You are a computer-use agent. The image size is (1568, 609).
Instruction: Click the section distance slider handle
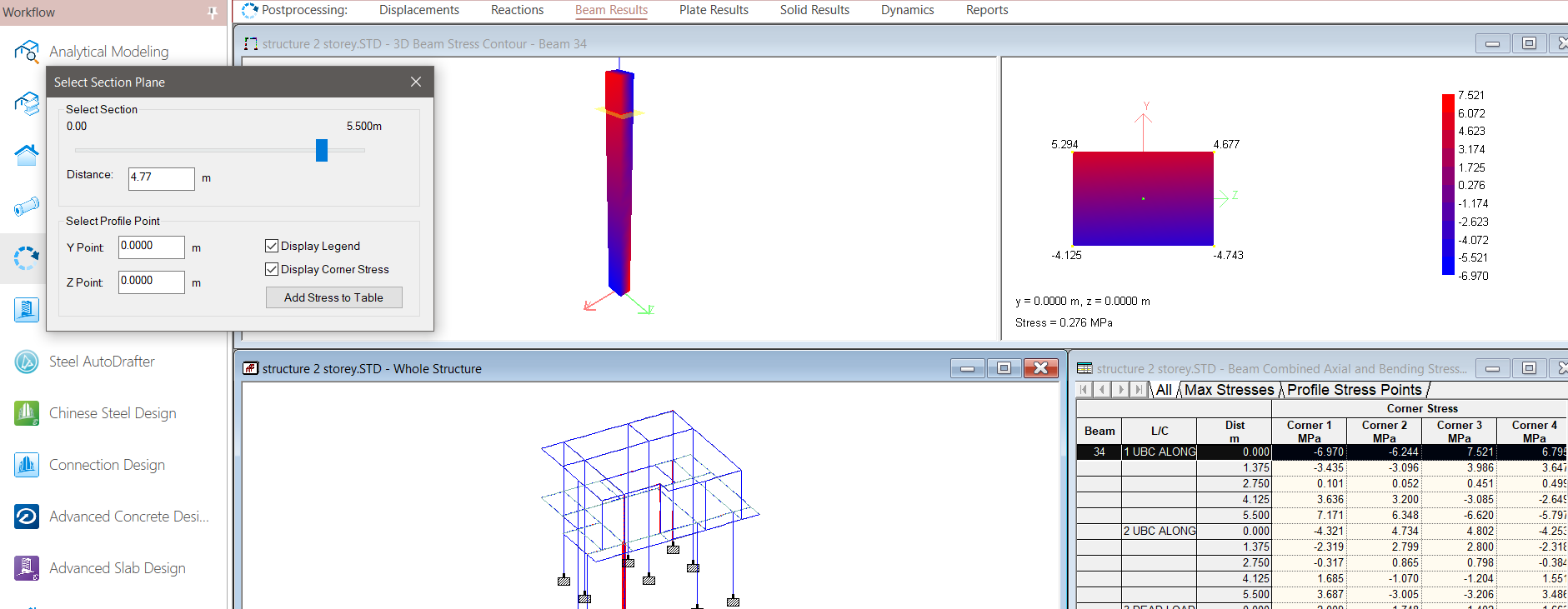pyautogui.click(x=322, y=150)
